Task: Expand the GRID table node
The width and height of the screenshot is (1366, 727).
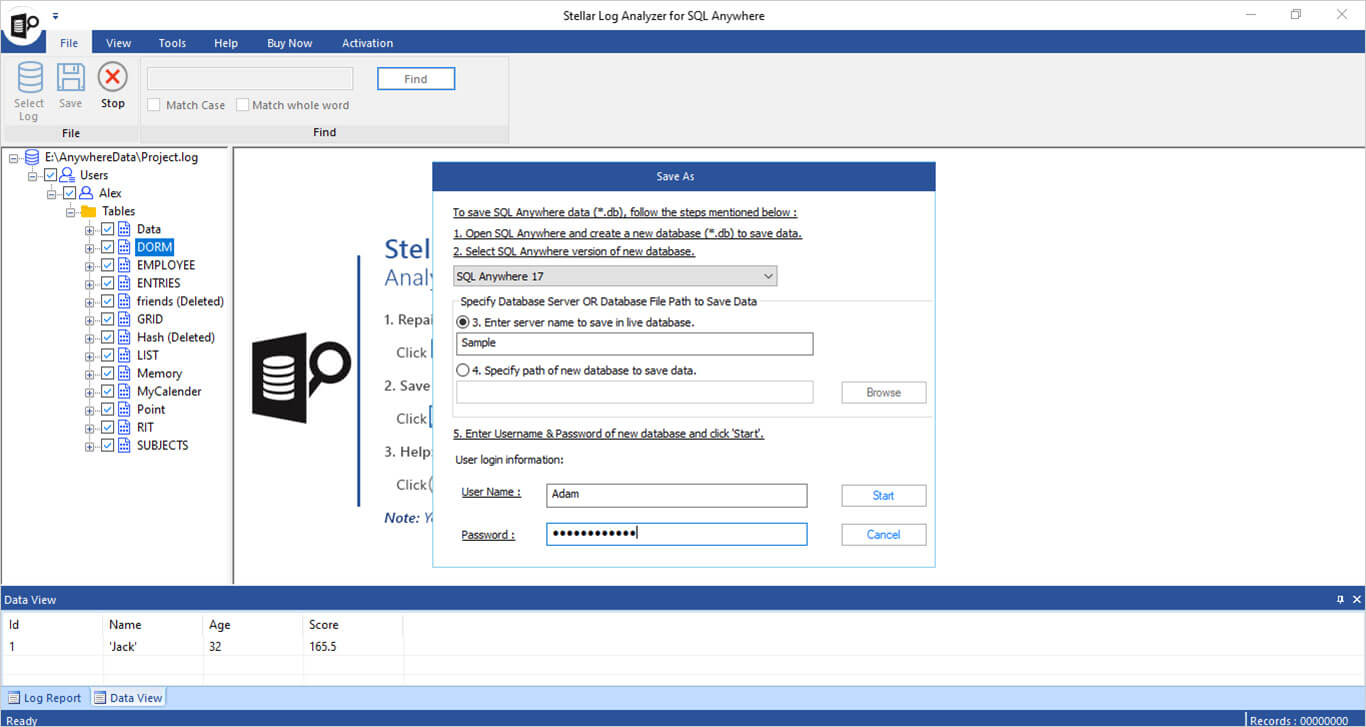Action: pyautogui.click(x=90, y=320)
